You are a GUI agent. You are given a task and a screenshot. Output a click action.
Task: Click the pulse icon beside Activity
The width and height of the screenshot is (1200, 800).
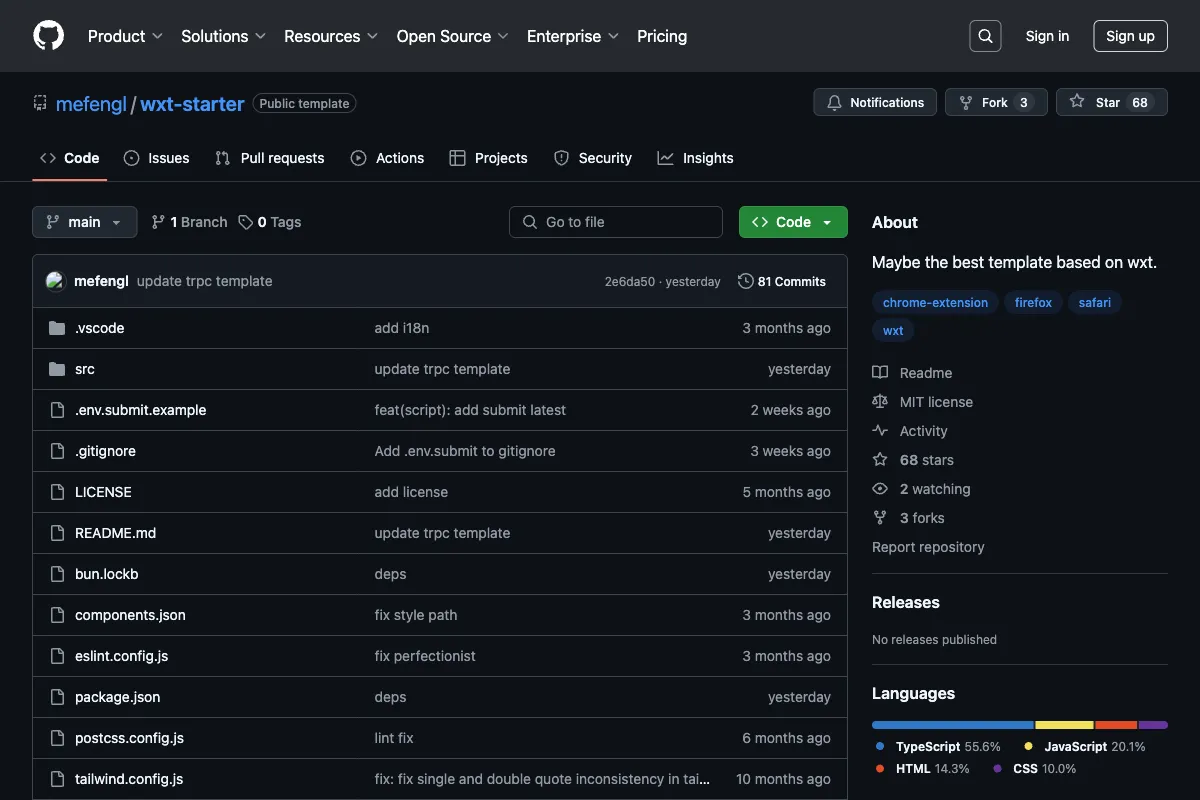[x=880, y=431]
